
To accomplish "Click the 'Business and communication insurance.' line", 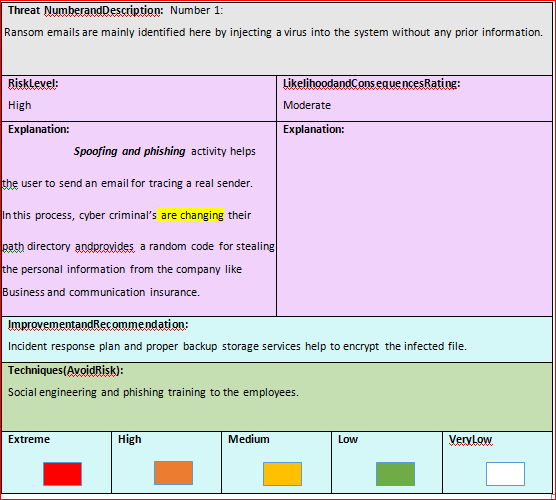I will (101, 292).
